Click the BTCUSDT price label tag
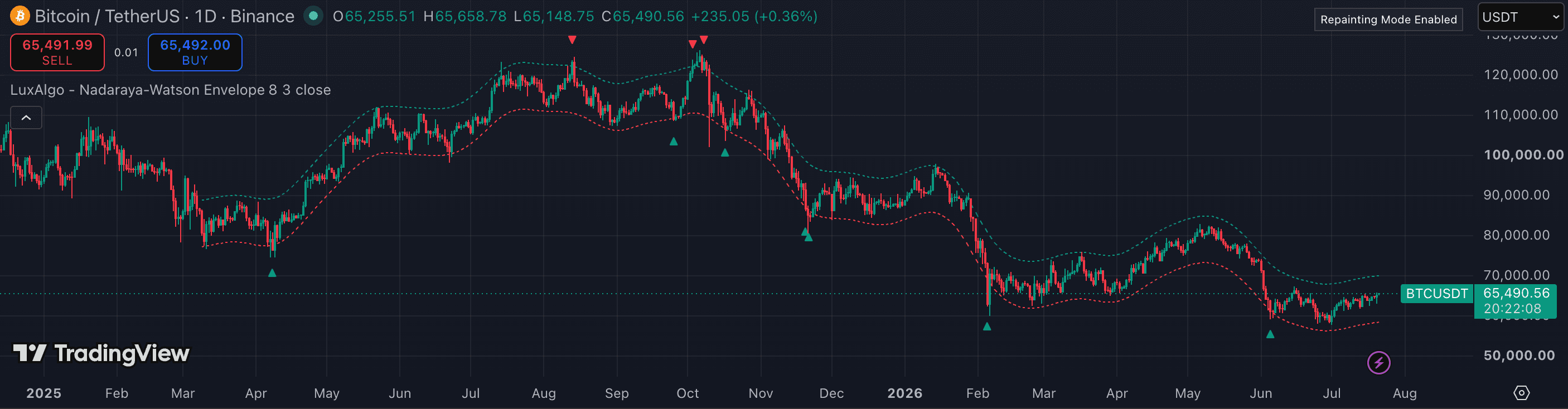The image size is (1568, 409). pyautogui.click(x=1436, y=293)
